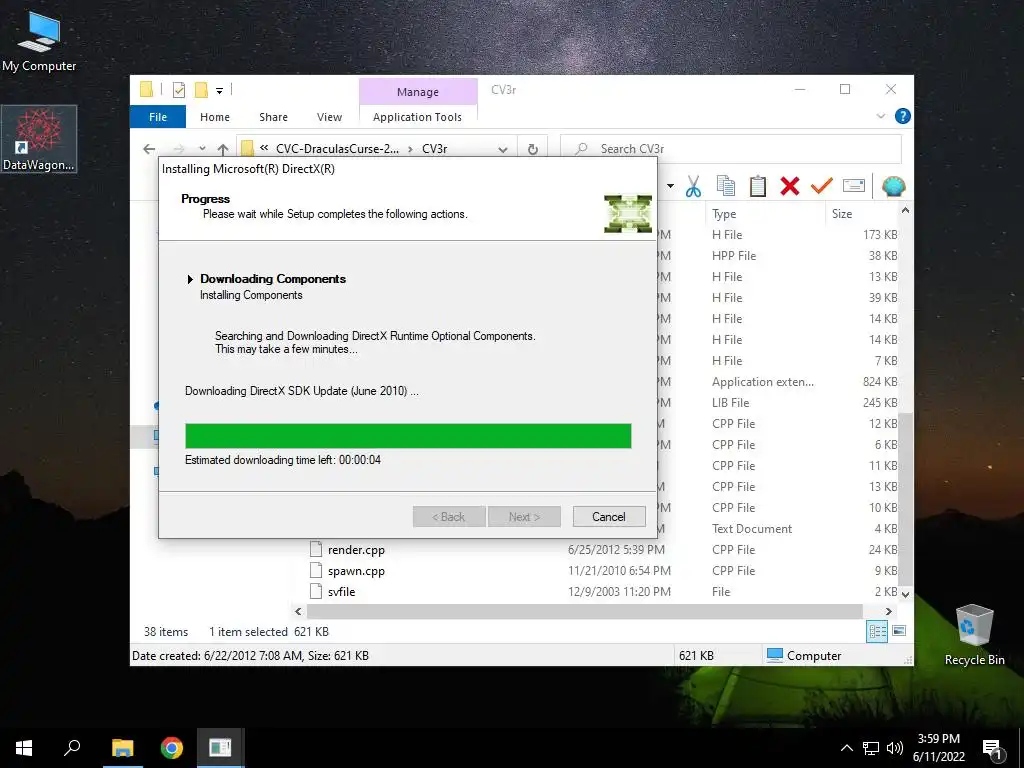
Task: Click the Cut scissors icon in Explorer toolbar
Action: point(693,187)
